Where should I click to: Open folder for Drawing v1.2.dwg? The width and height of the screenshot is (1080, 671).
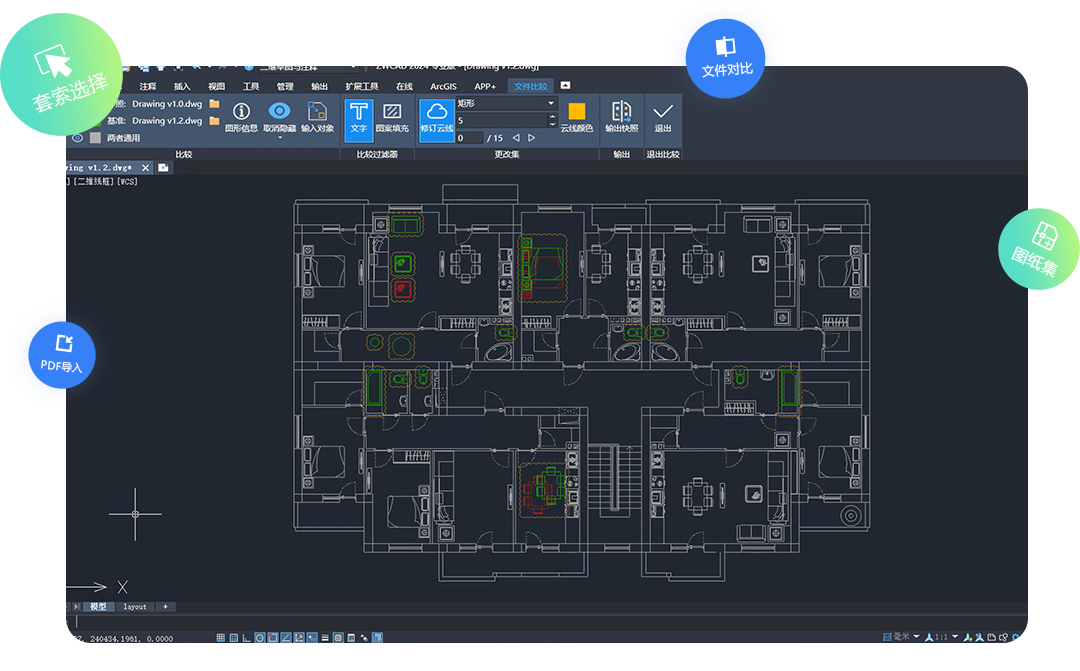point(214,121)
